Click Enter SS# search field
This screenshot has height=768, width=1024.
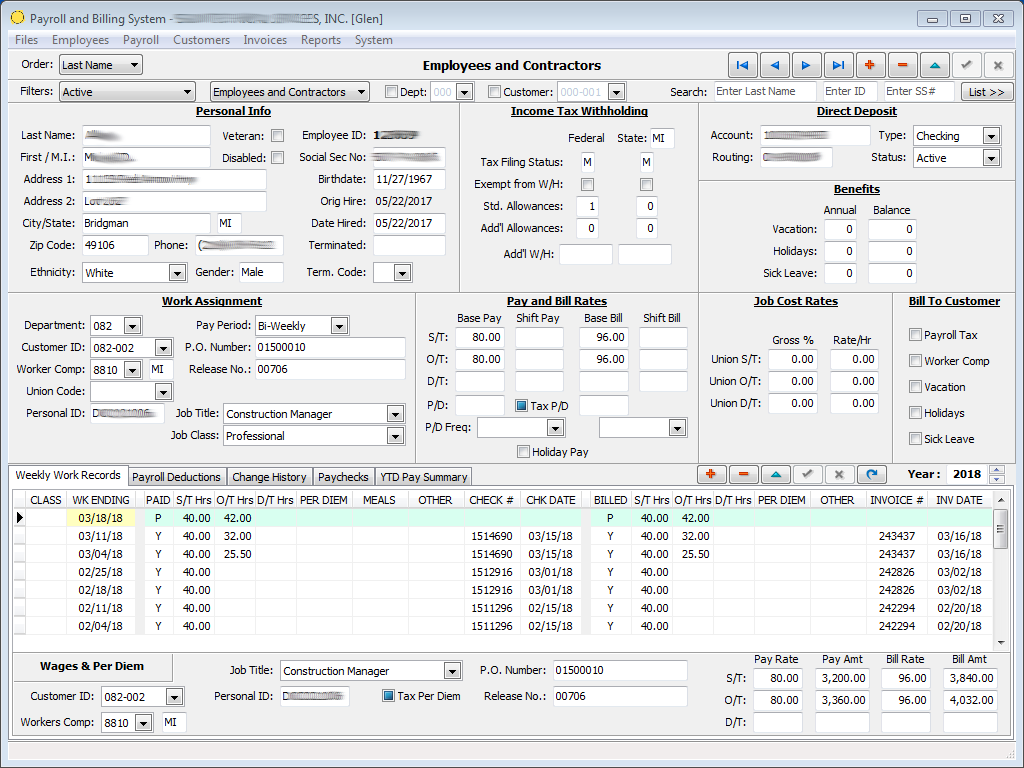coord(919,91)
